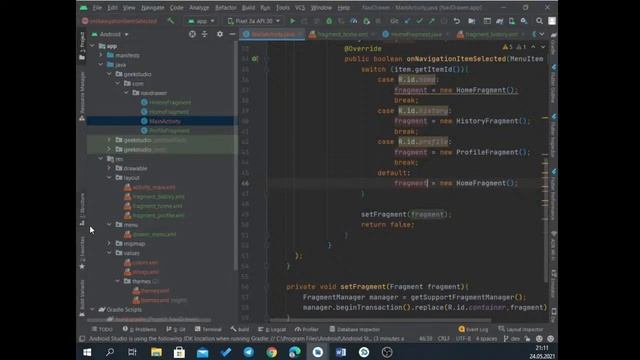This screenshot has height=360, width=640.
Task: Click the Git update project arrow icon
Action: 407,21
